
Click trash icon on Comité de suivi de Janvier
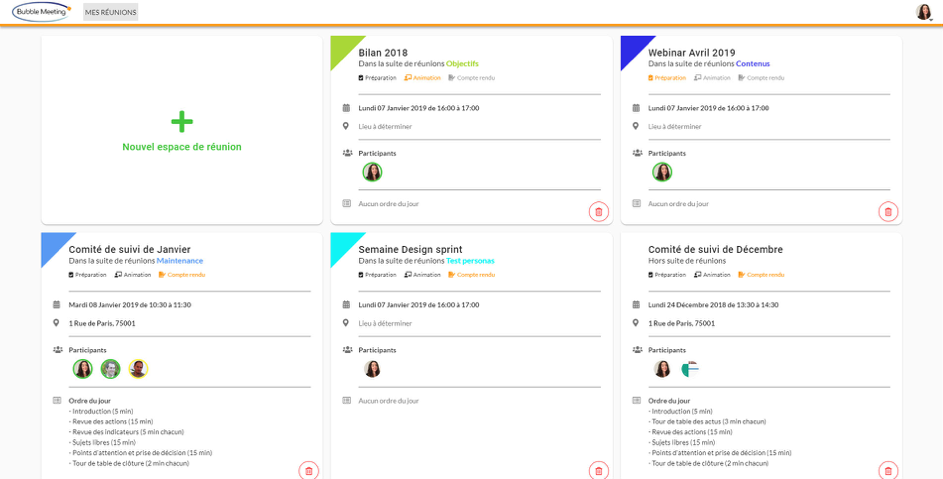pos(308,470)
